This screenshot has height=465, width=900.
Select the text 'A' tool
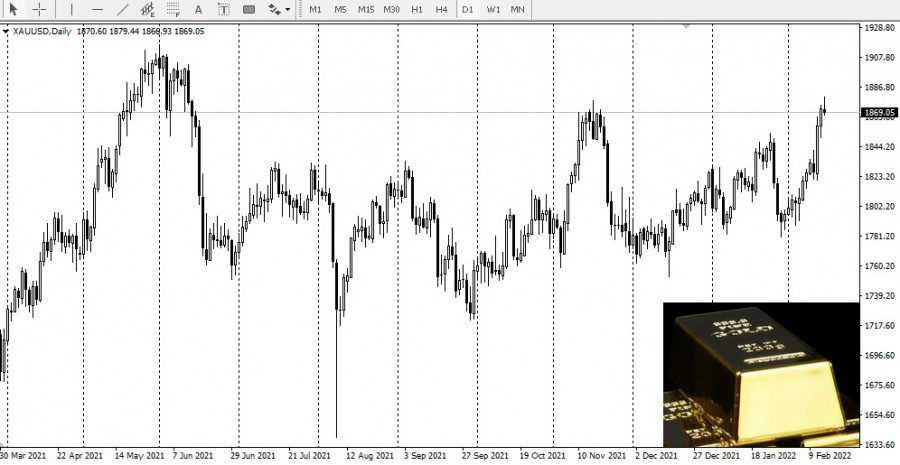pyautogui.click(x=199, y=9)
